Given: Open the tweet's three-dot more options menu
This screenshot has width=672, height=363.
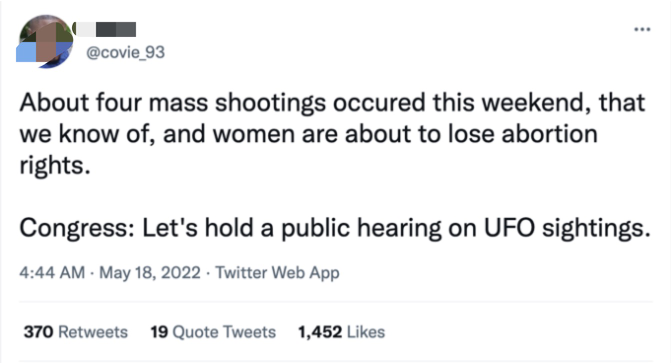Looking at the screenshot, I should [x=642, y=29].
